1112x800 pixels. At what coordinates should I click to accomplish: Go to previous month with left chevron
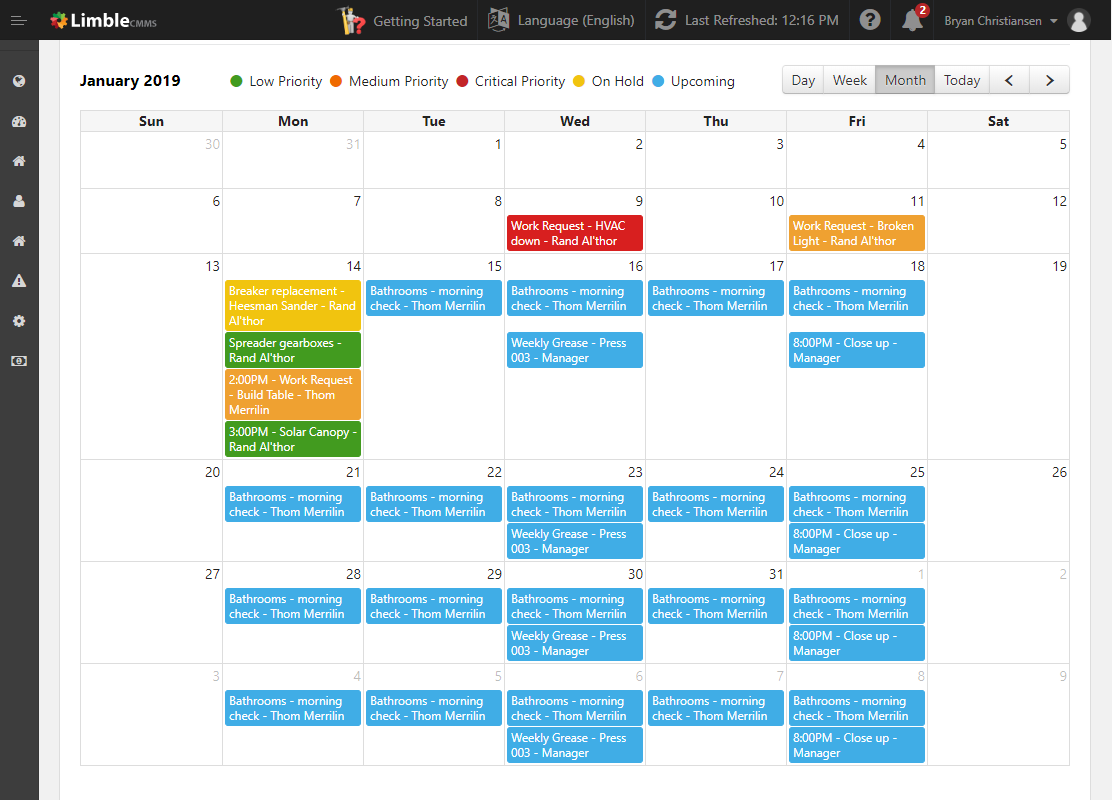click(x=1010, y=80)
